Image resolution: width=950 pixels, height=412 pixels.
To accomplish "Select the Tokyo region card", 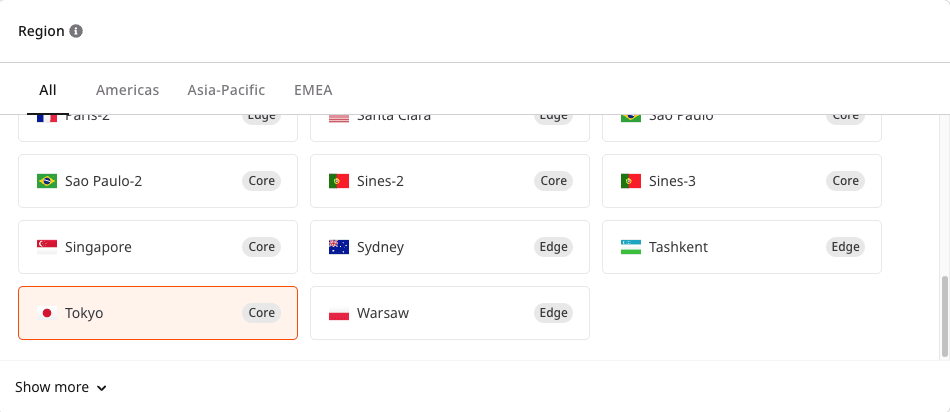I will (x=157, y=313).
